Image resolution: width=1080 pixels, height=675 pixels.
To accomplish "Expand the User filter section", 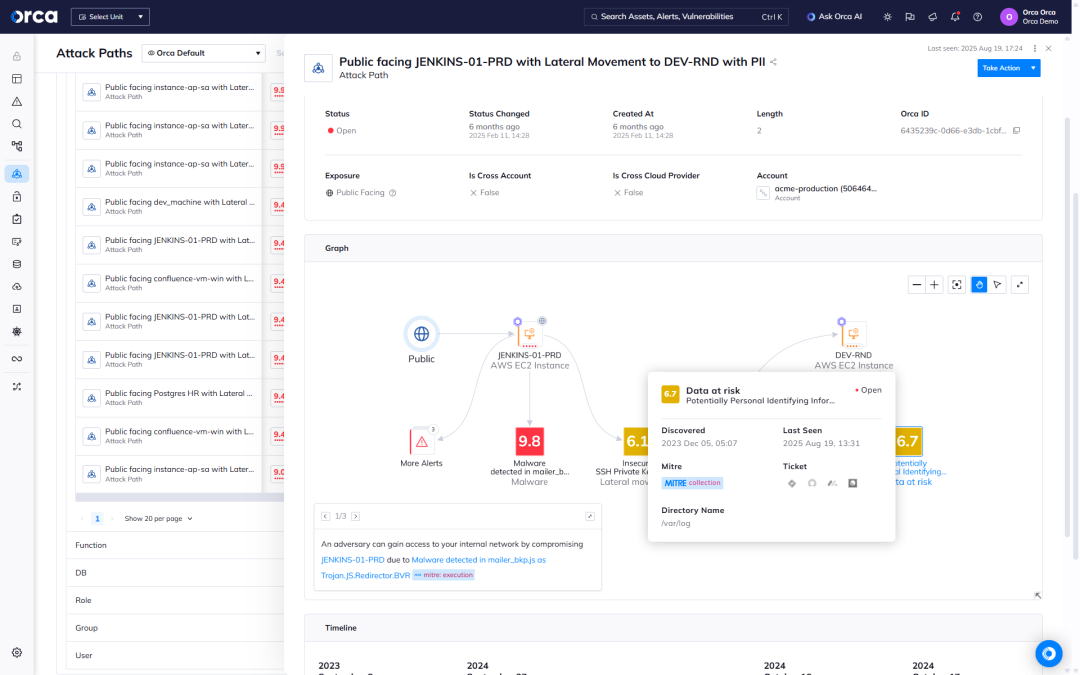I will [x=175, y=655].
